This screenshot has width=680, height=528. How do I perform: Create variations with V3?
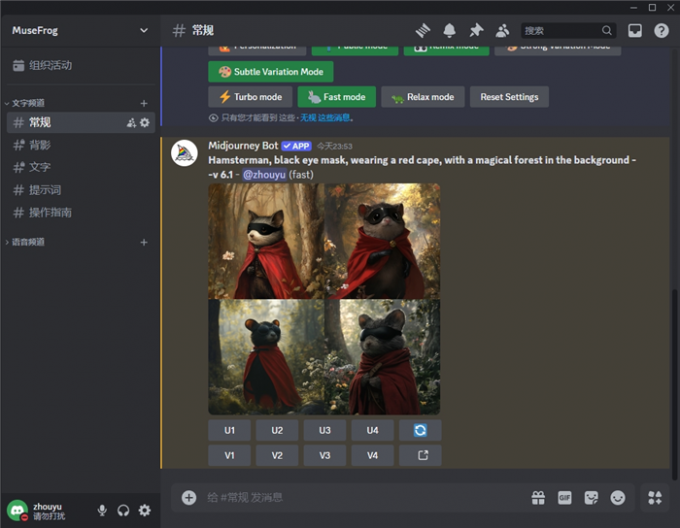(x=325, y=455)
